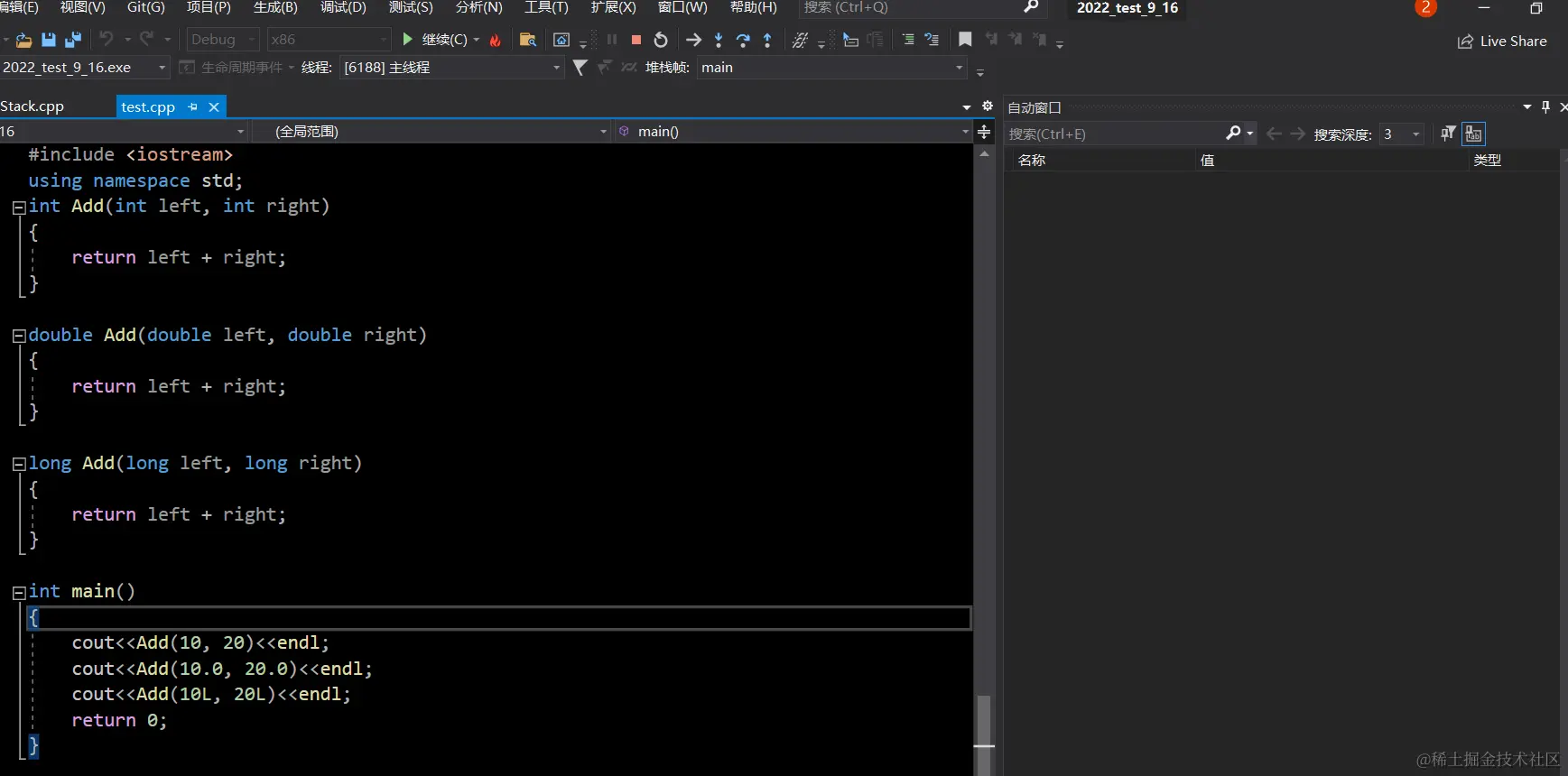The image size is (1568, 776).
Task: Step Out of the current function
Action: (x=767, y=40)
